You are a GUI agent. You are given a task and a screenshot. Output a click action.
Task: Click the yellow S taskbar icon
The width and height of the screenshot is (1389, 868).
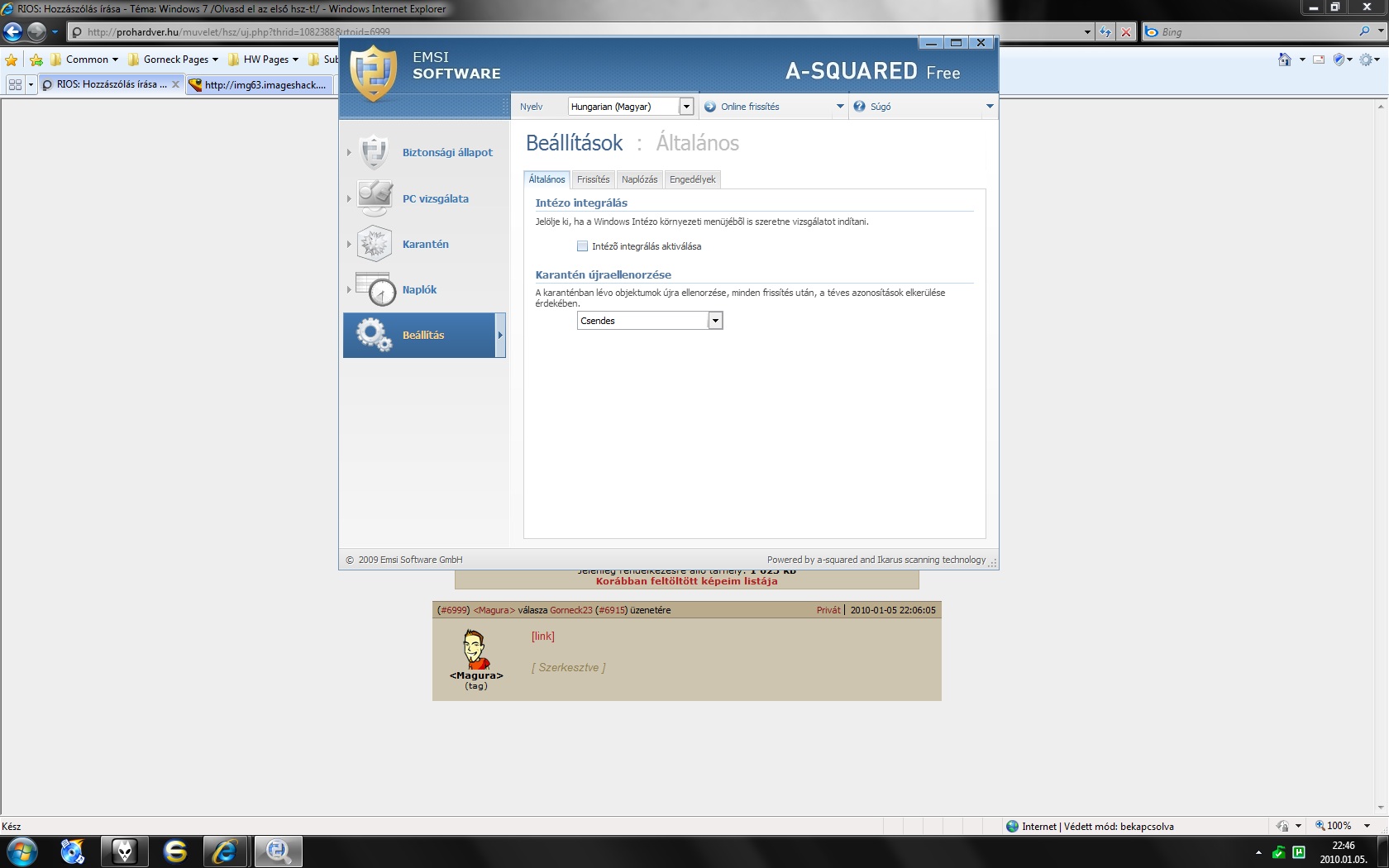[x=175, y=851]
